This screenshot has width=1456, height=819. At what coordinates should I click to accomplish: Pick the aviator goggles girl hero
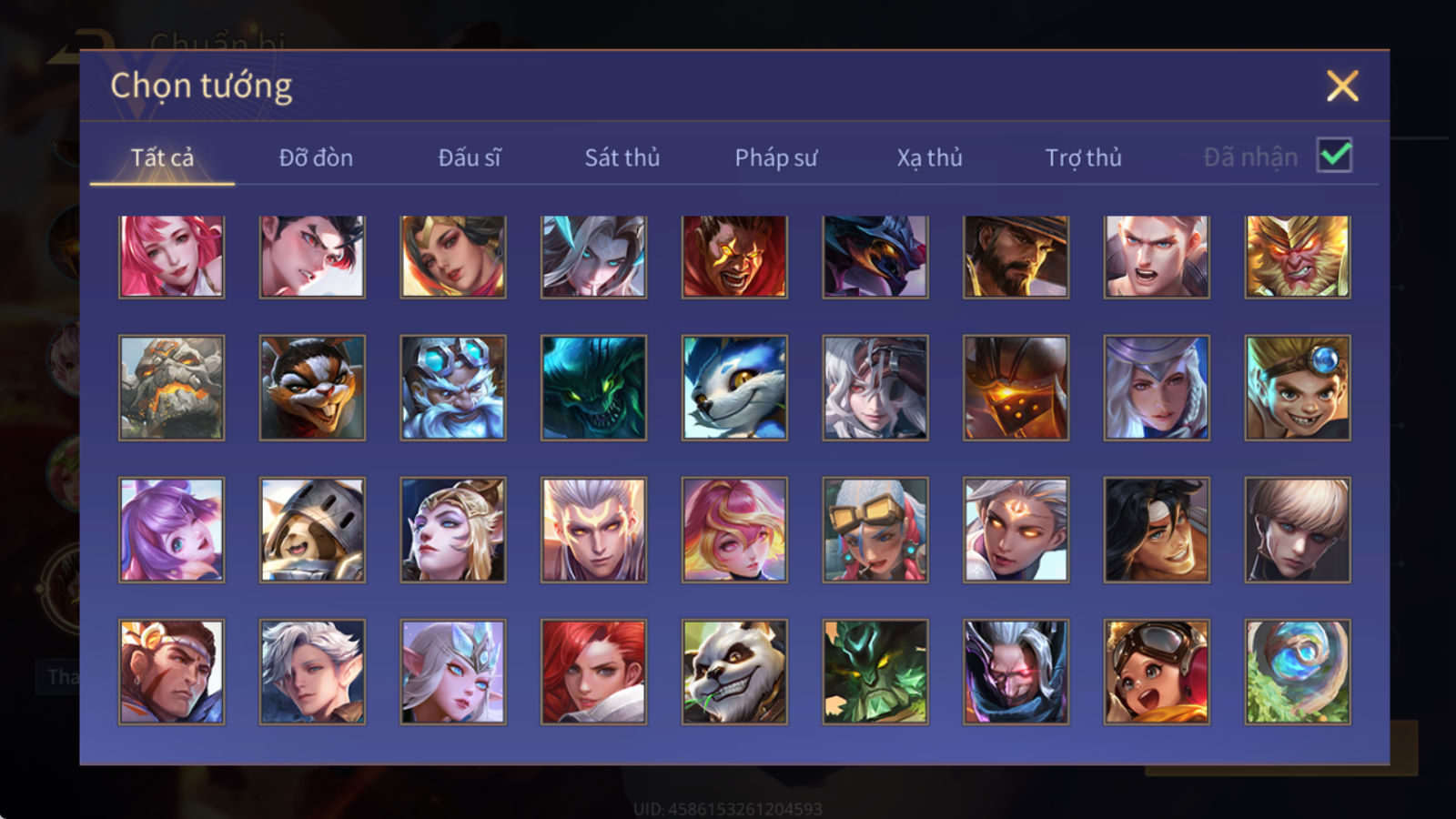1157,672
